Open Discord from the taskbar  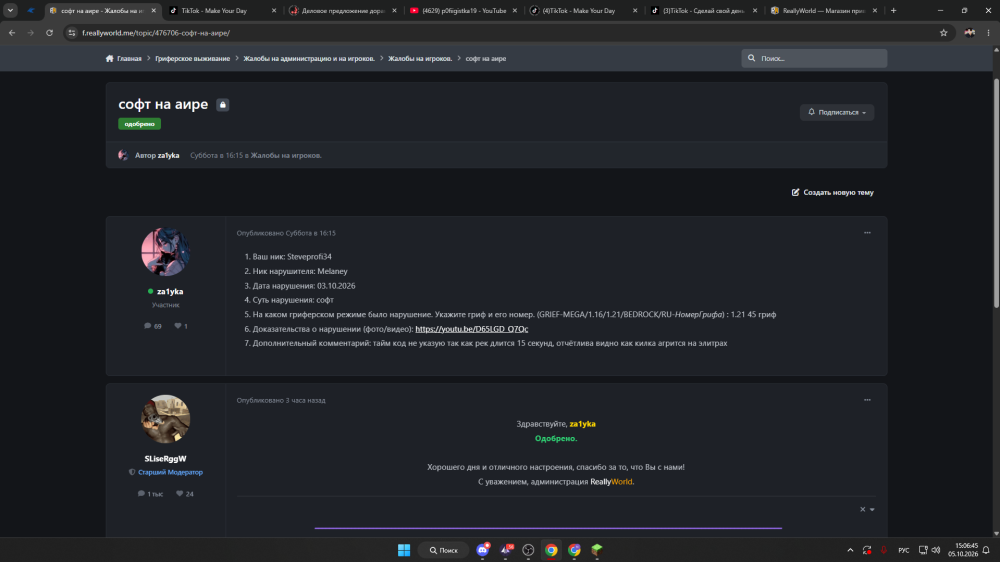483,550
